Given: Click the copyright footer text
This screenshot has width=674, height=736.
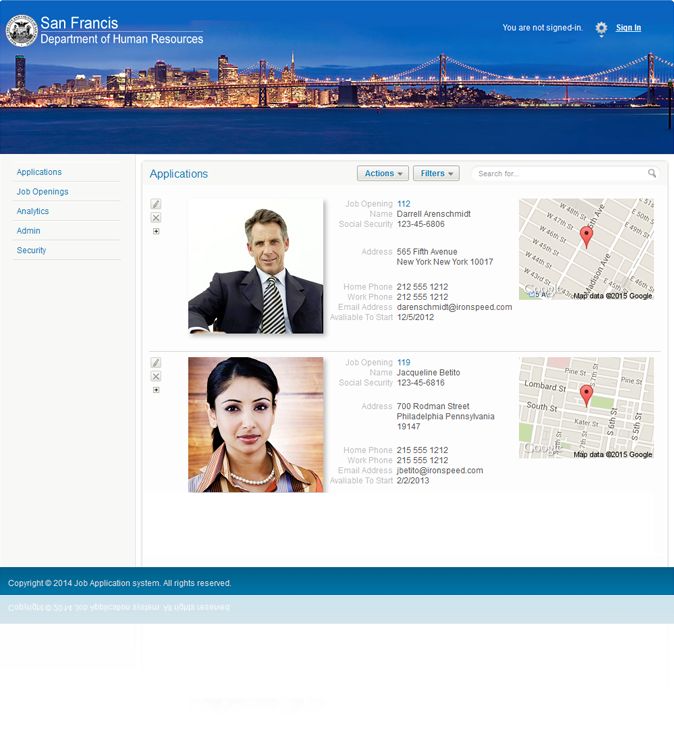Looking at the screenshot, I should point(120,583).
